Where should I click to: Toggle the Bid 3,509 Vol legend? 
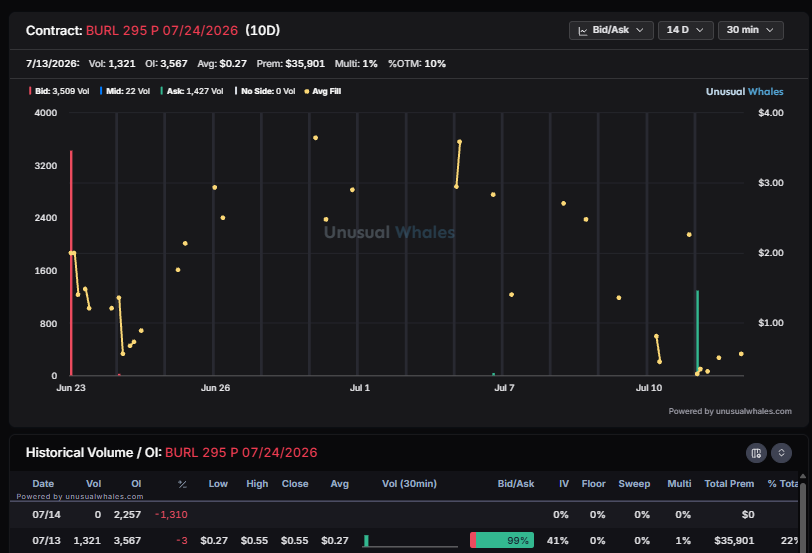(x=59, y=91)
